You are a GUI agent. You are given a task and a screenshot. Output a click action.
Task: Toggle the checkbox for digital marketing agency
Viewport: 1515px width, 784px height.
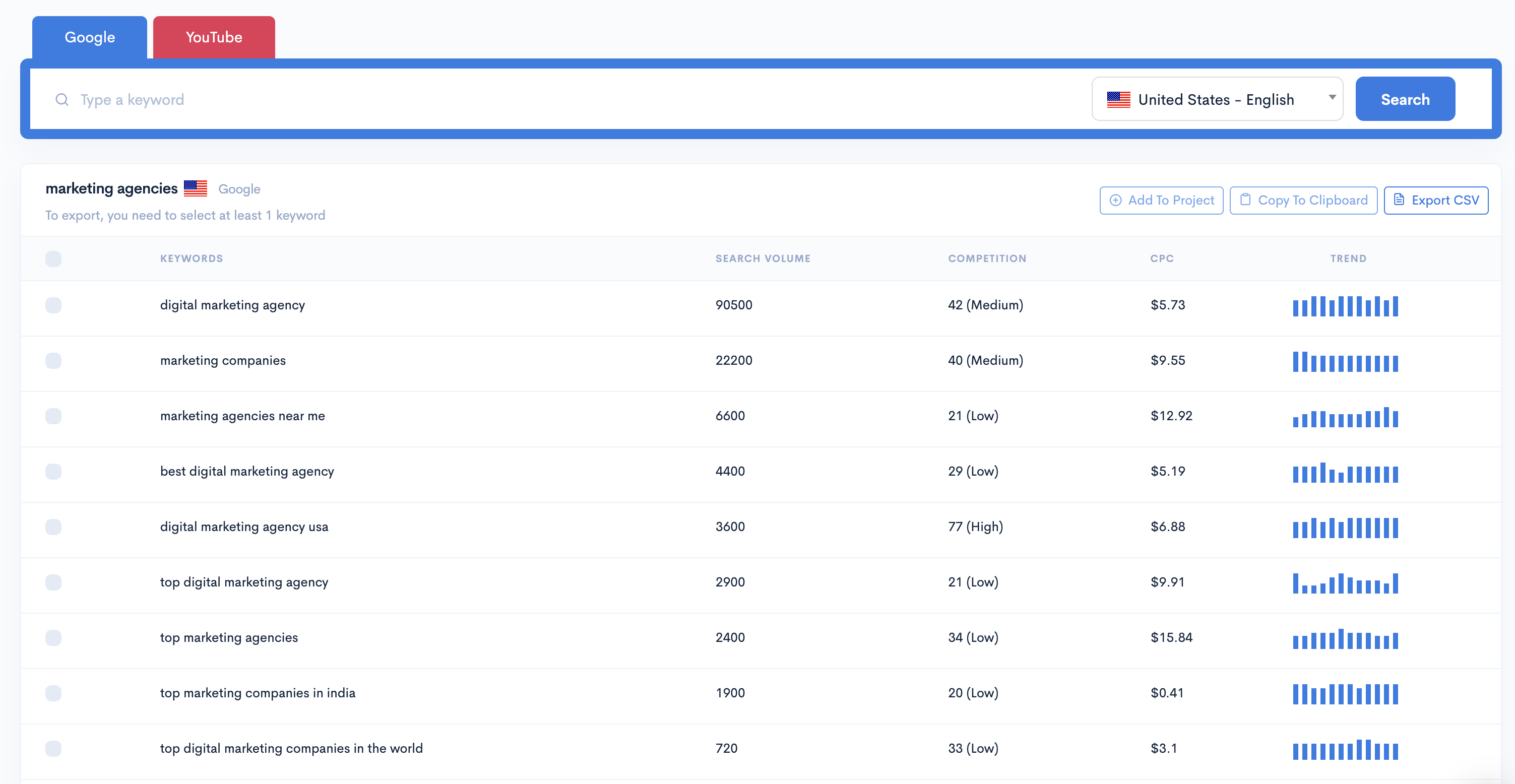pos(53,304)
